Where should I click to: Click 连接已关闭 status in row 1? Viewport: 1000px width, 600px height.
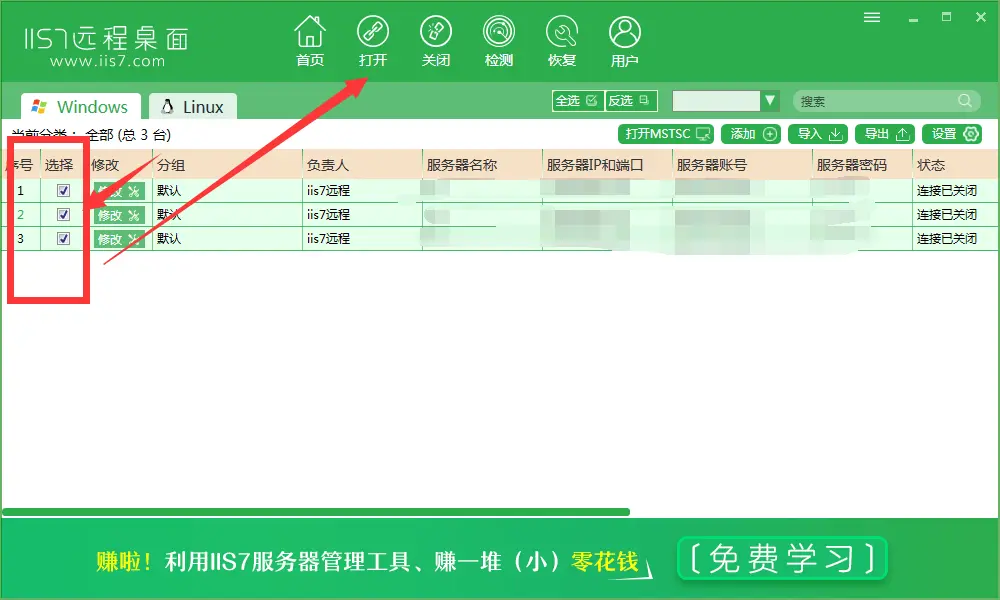946,191
